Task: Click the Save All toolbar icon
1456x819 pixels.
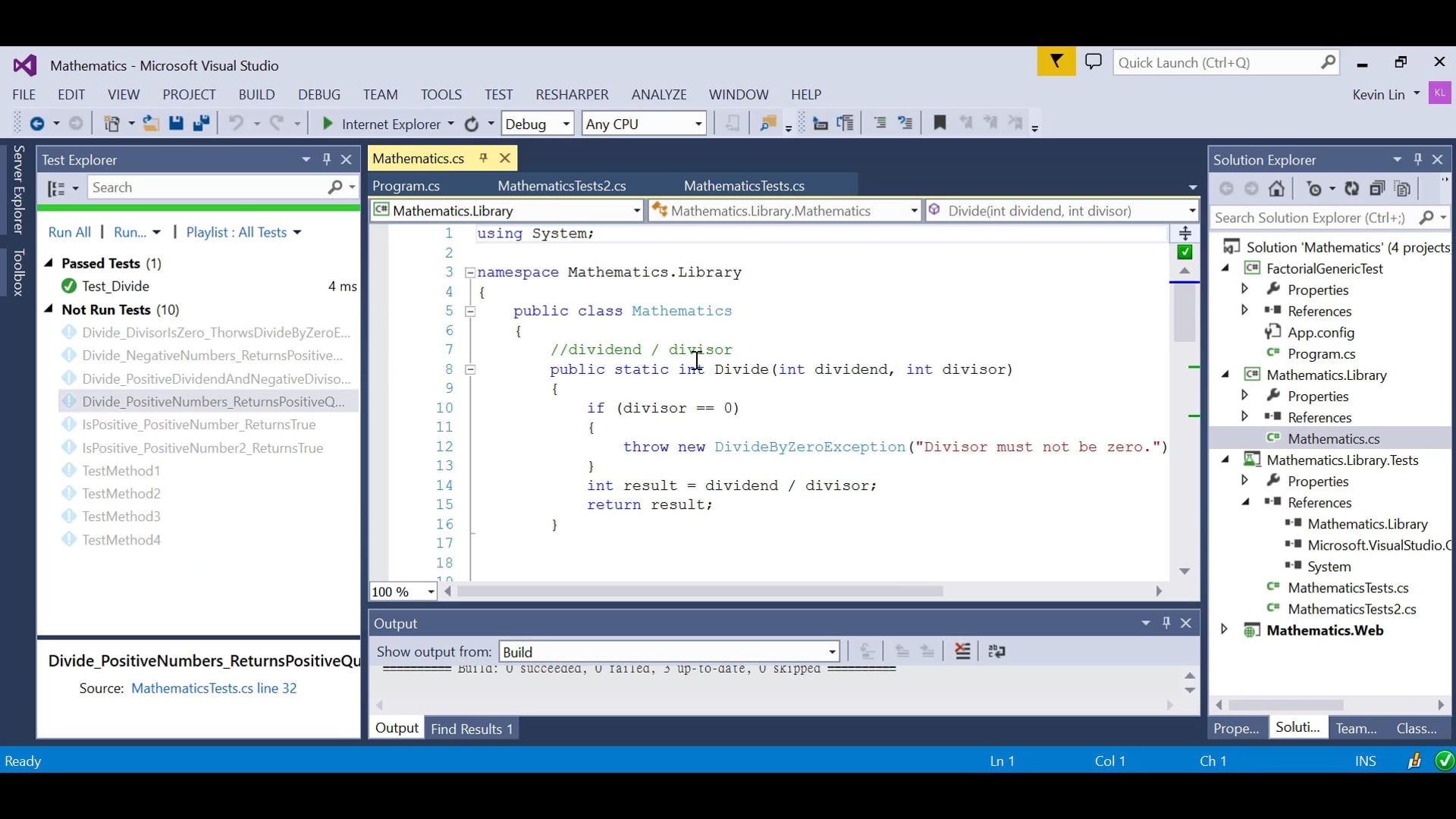Action: click(201, 124)
